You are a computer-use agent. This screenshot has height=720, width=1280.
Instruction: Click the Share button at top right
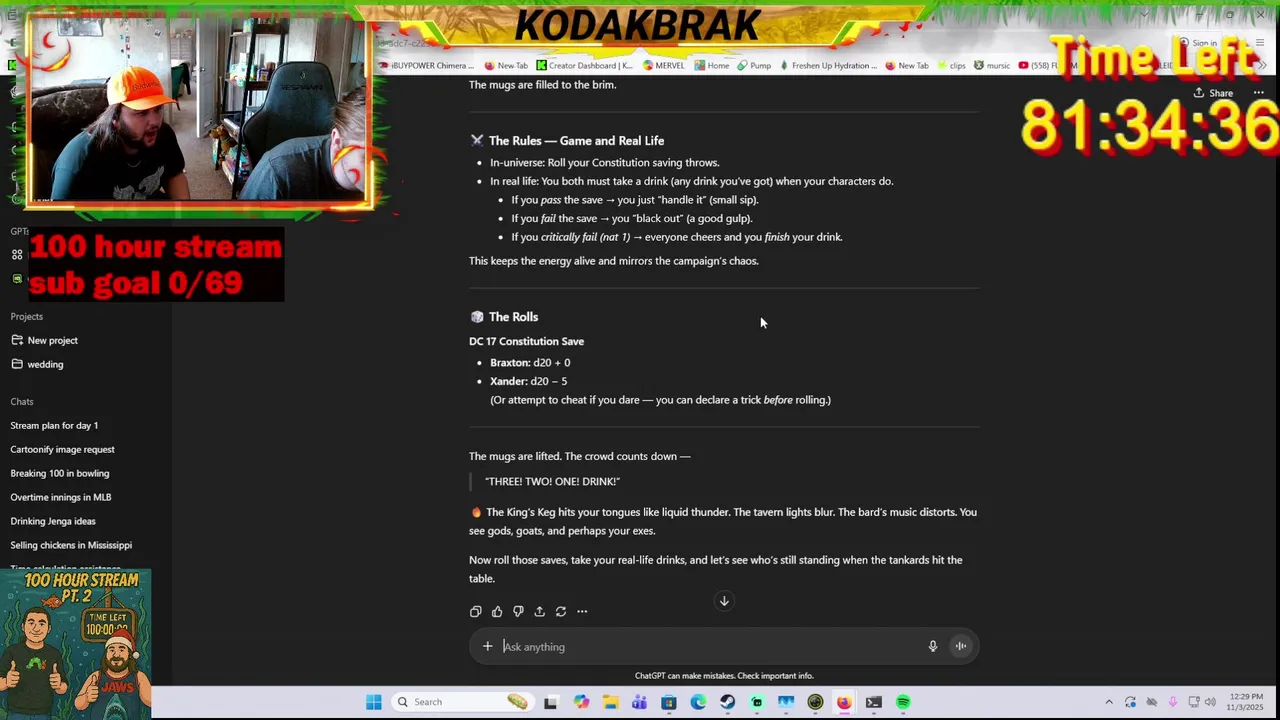1213,93
